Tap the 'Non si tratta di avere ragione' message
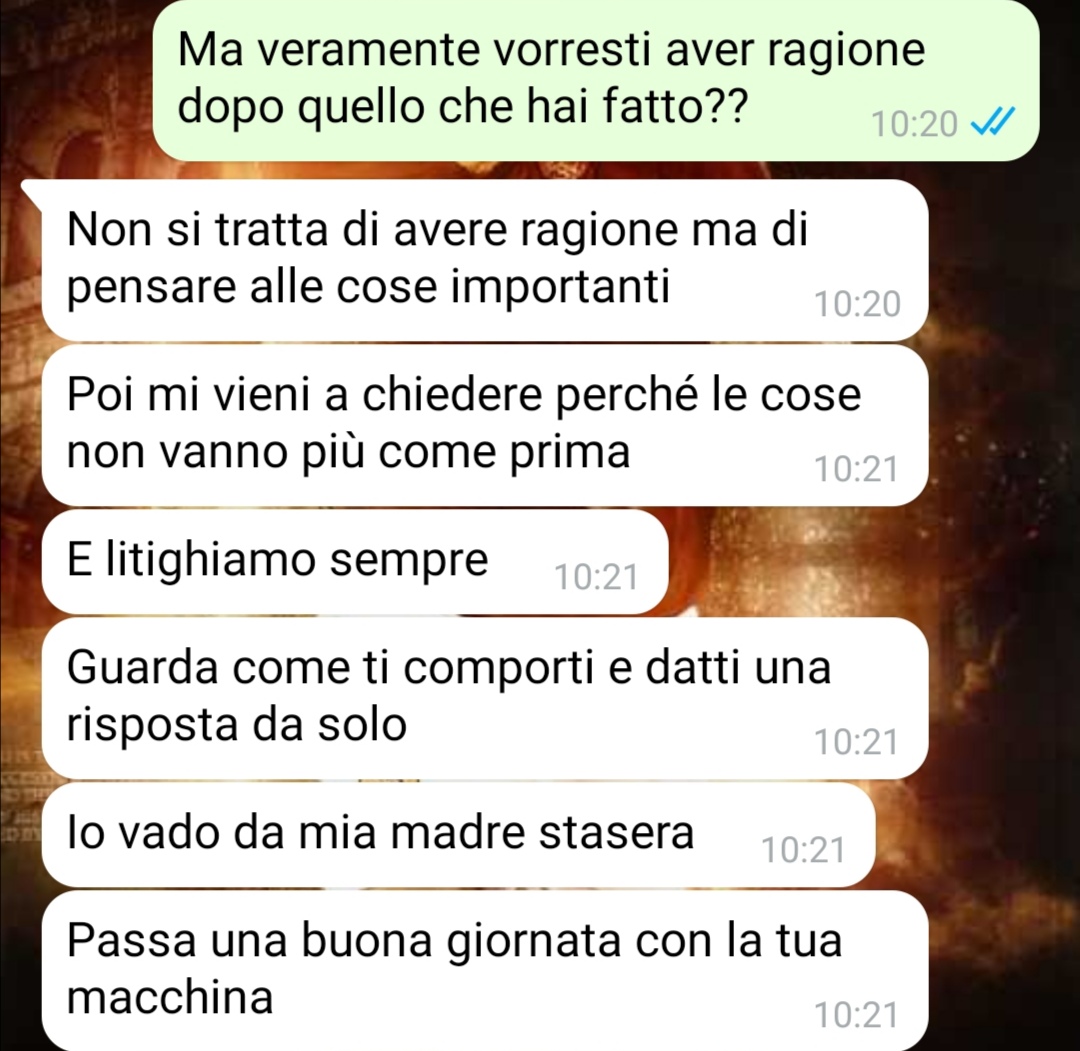 [485, 260]
